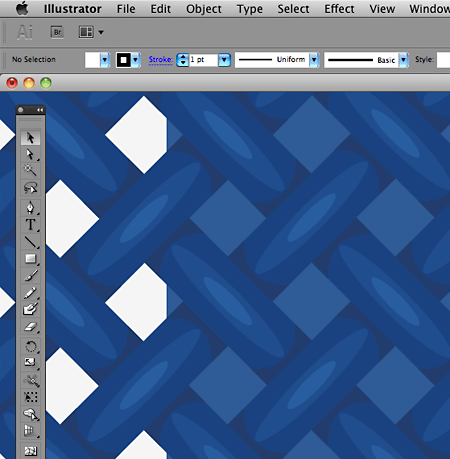Open Adobe Bridge with Br icon
450x459 pixels.
pyautogui.click(x=57, y=32)
